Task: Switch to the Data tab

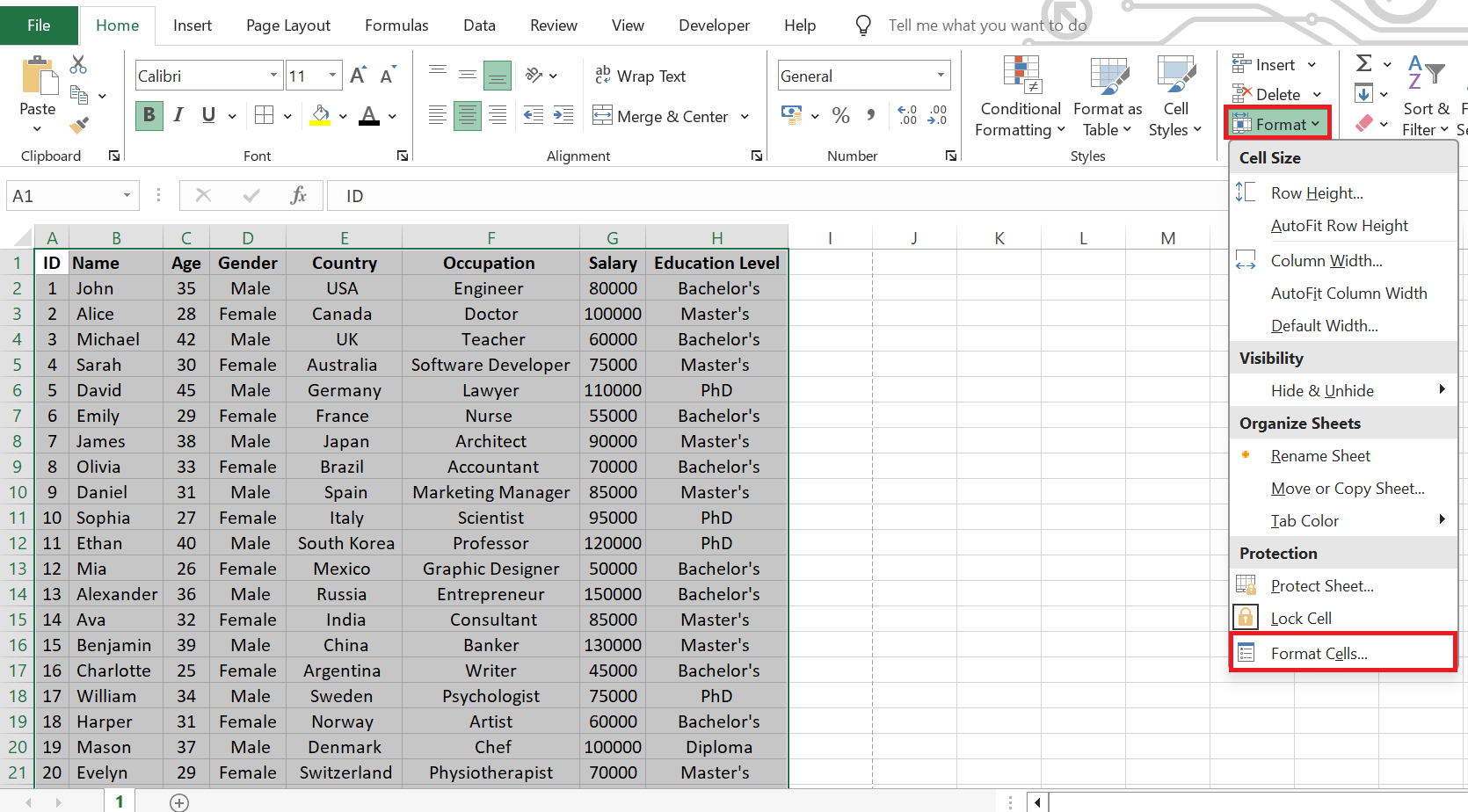Action: 479,25
